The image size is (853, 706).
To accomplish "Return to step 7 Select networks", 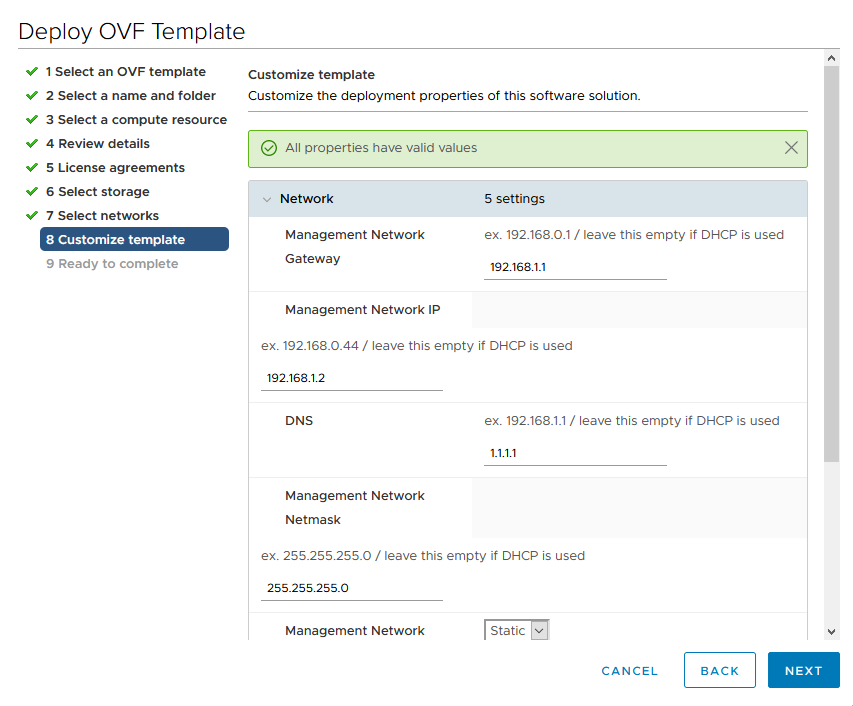I will [x=102, y=216].
